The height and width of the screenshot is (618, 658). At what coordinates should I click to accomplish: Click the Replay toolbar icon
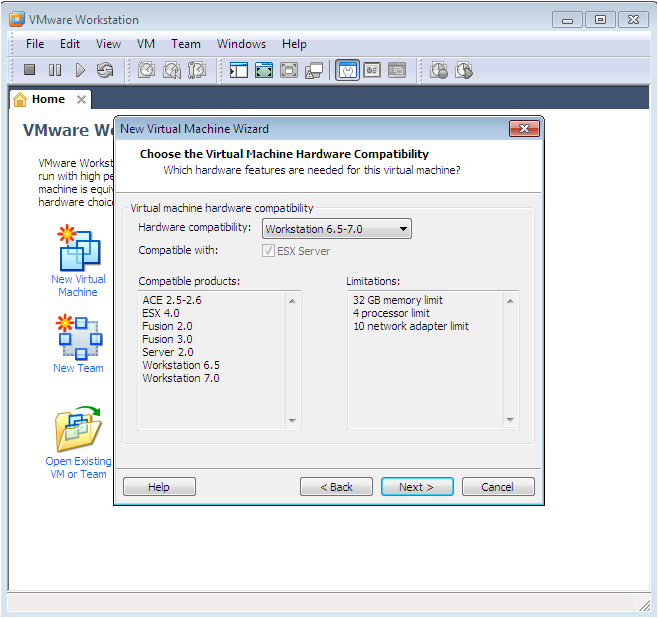tap(464, 70)
